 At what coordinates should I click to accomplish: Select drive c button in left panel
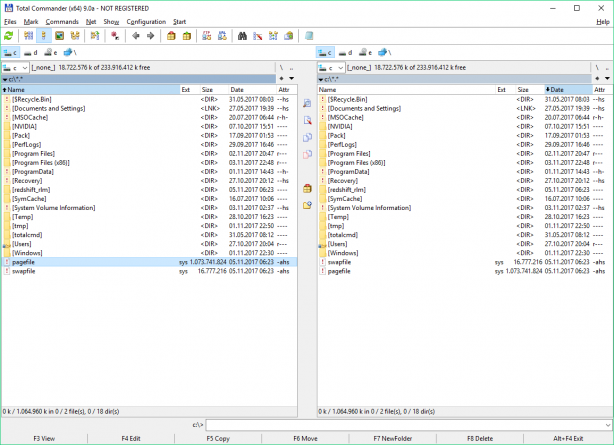[x=10, y=52]
